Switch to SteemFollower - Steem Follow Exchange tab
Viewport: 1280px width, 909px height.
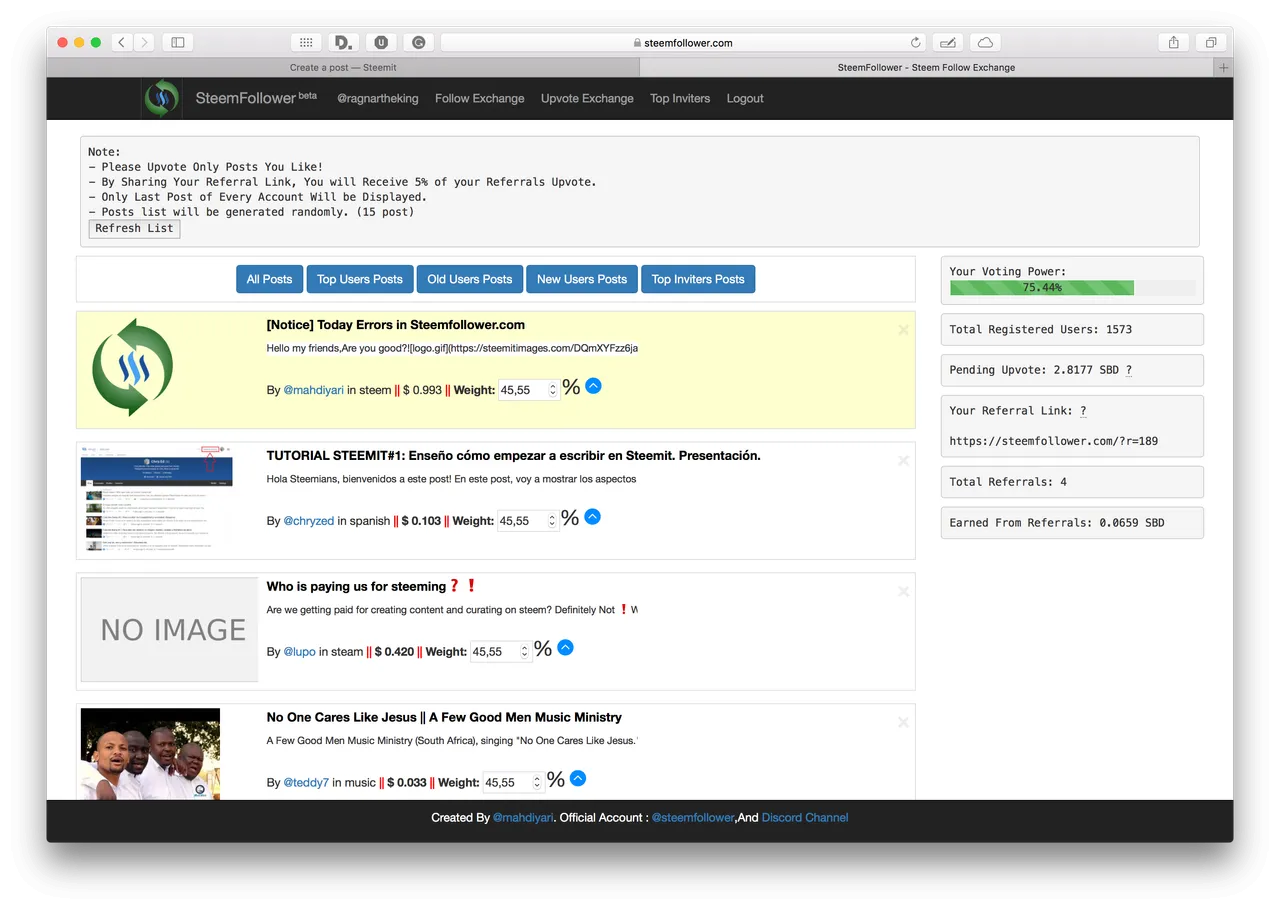[x=926, y=67]
